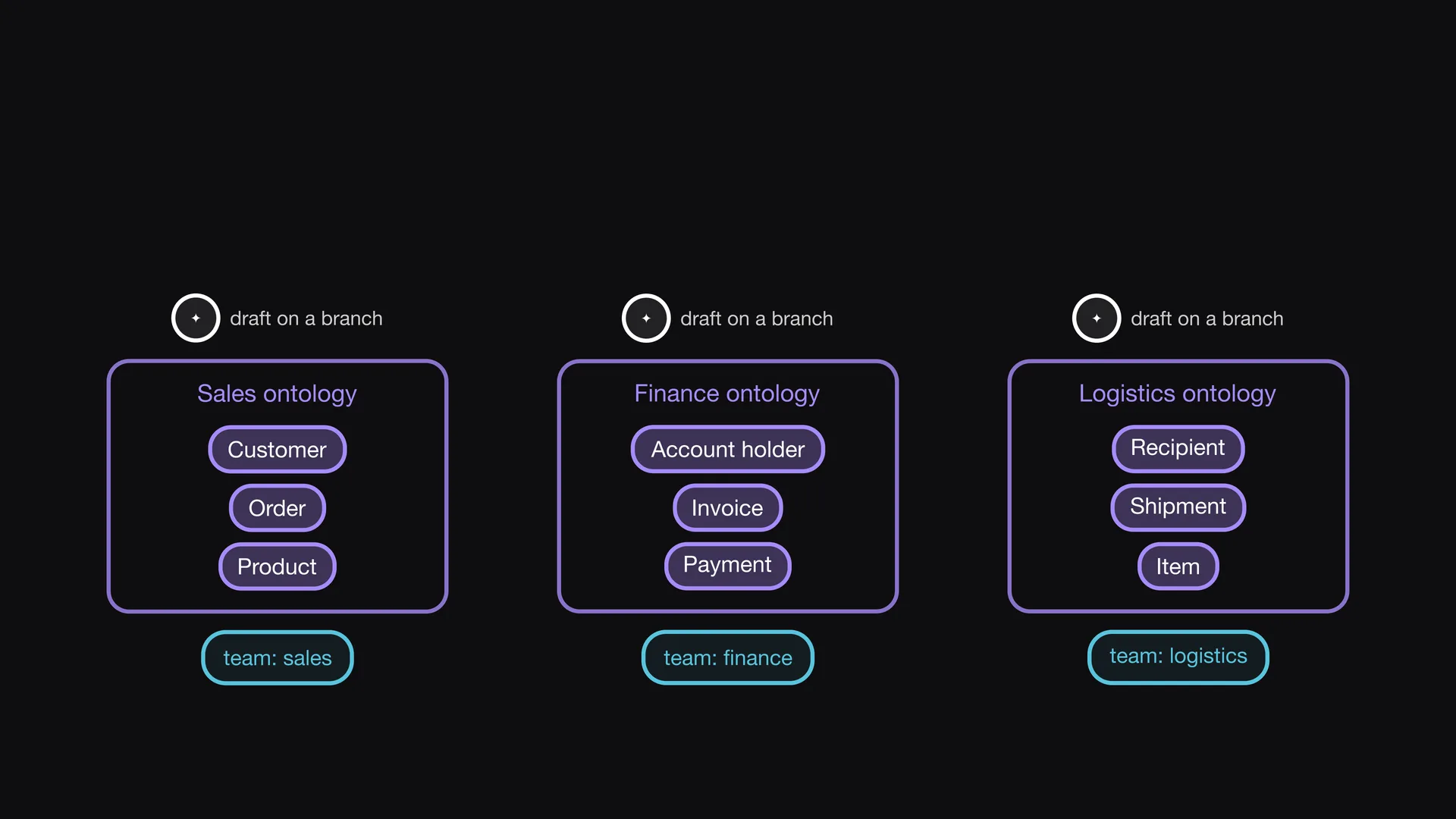Click the Finance ontology heading
This screenshot has height=819, width=1456.
[x=727, y=394]
